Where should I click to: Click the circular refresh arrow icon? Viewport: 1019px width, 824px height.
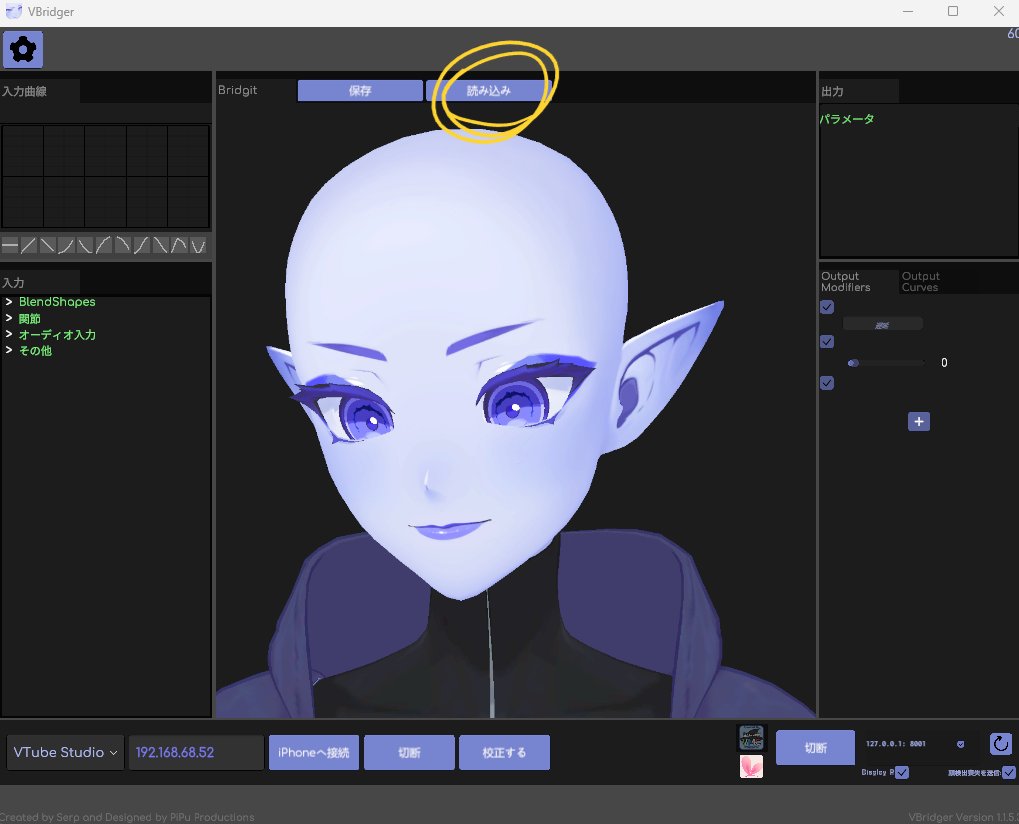[1001, 743]
